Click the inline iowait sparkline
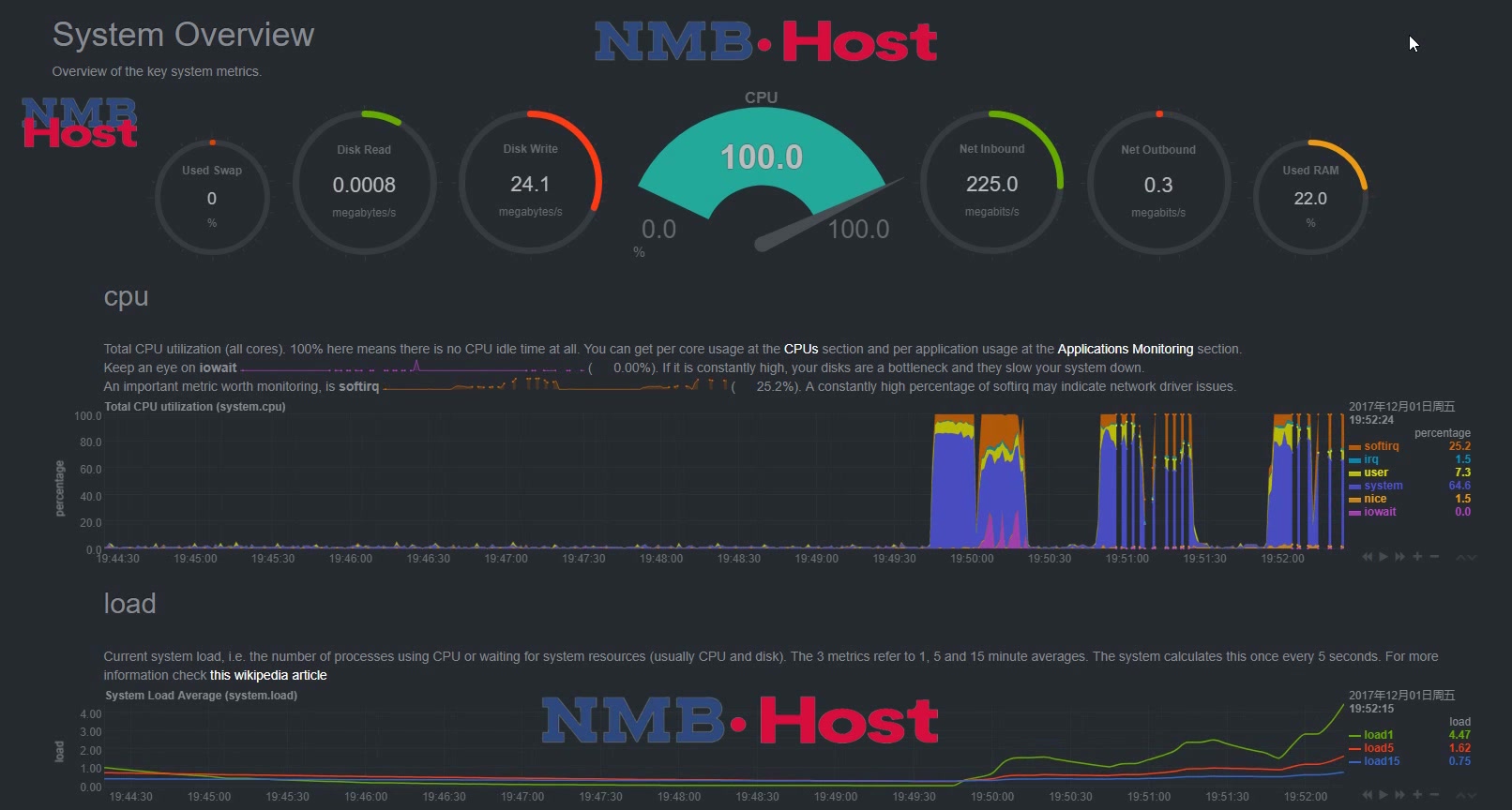This screenshot has height=810, width=1512. pos(413,367)
